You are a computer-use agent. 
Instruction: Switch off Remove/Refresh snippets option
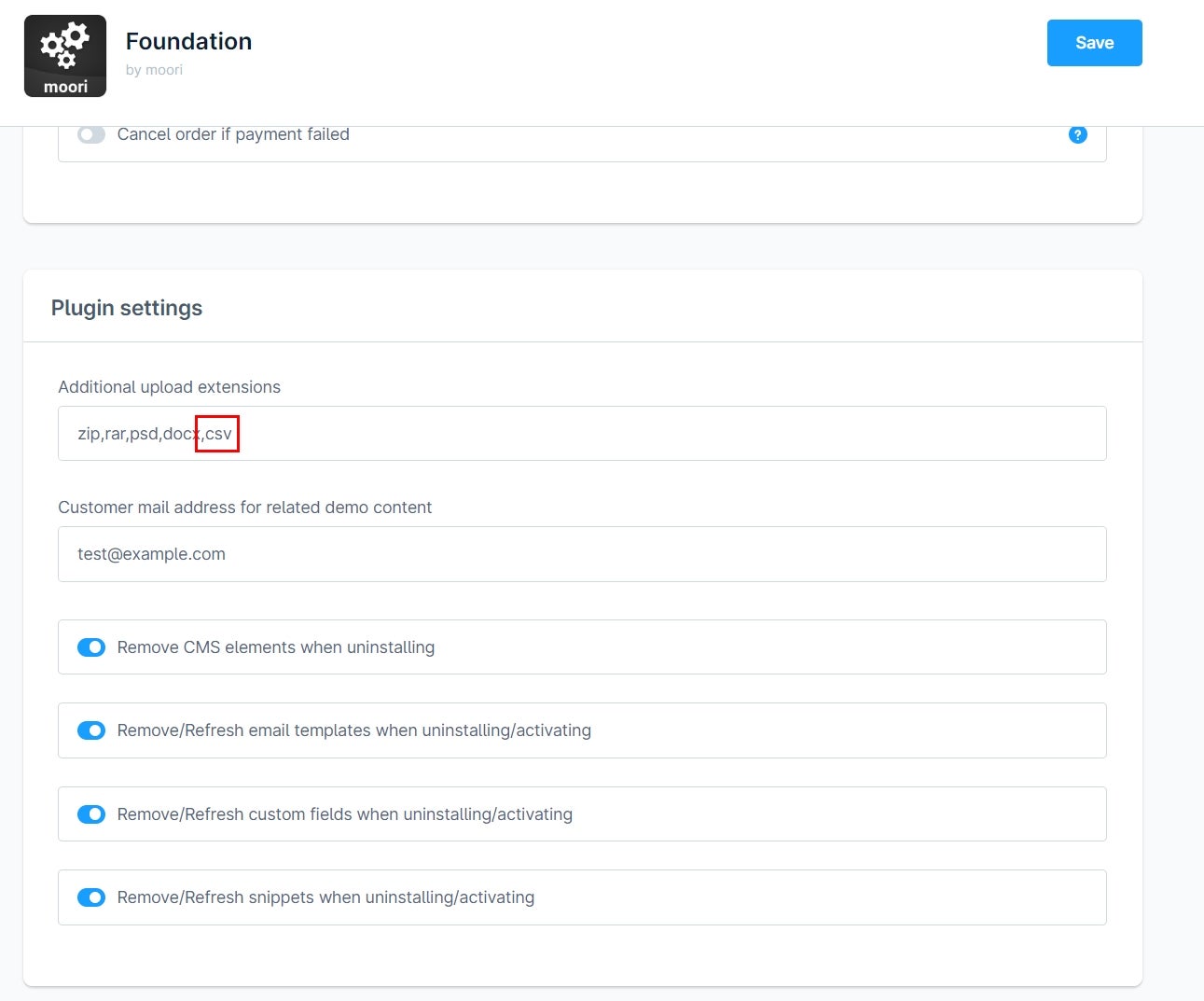coord(91,897)
